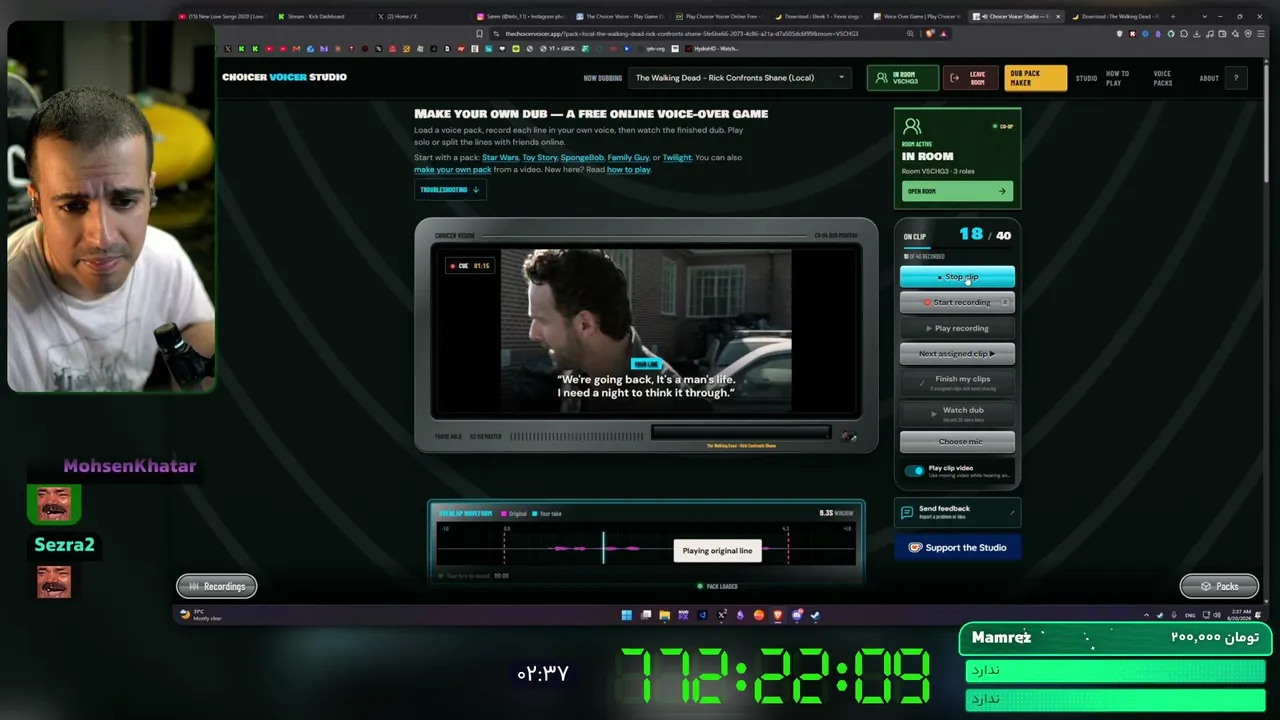
Task: Leave the current room
Action: [x=971, y=77]
